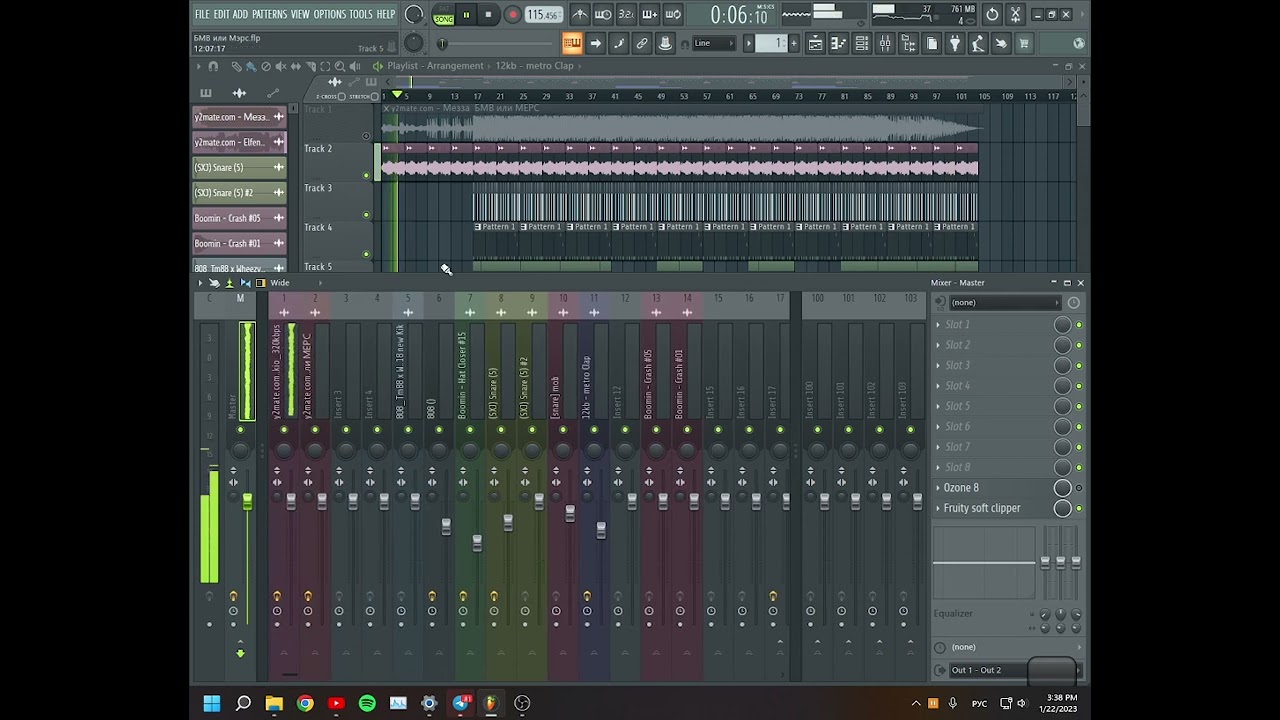The height and width of the screenshot is (720, 1280).
Task: Click the globe news icon
Action: [x=1078, y=43]
